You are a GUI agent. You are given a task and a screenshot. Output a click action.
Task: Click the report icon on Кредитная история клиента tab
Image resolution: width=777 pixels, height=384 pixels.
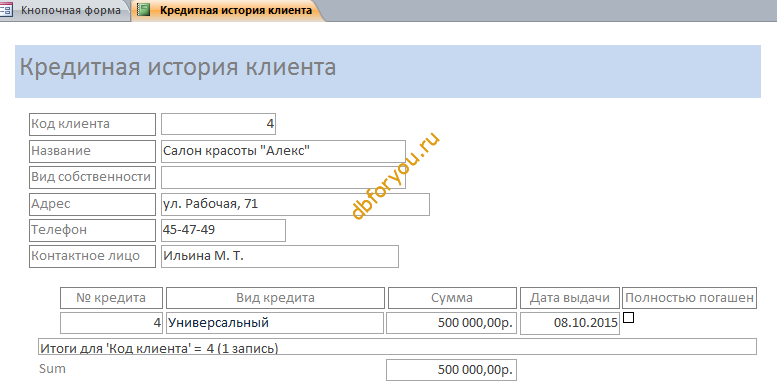click(x=143, y=10)
